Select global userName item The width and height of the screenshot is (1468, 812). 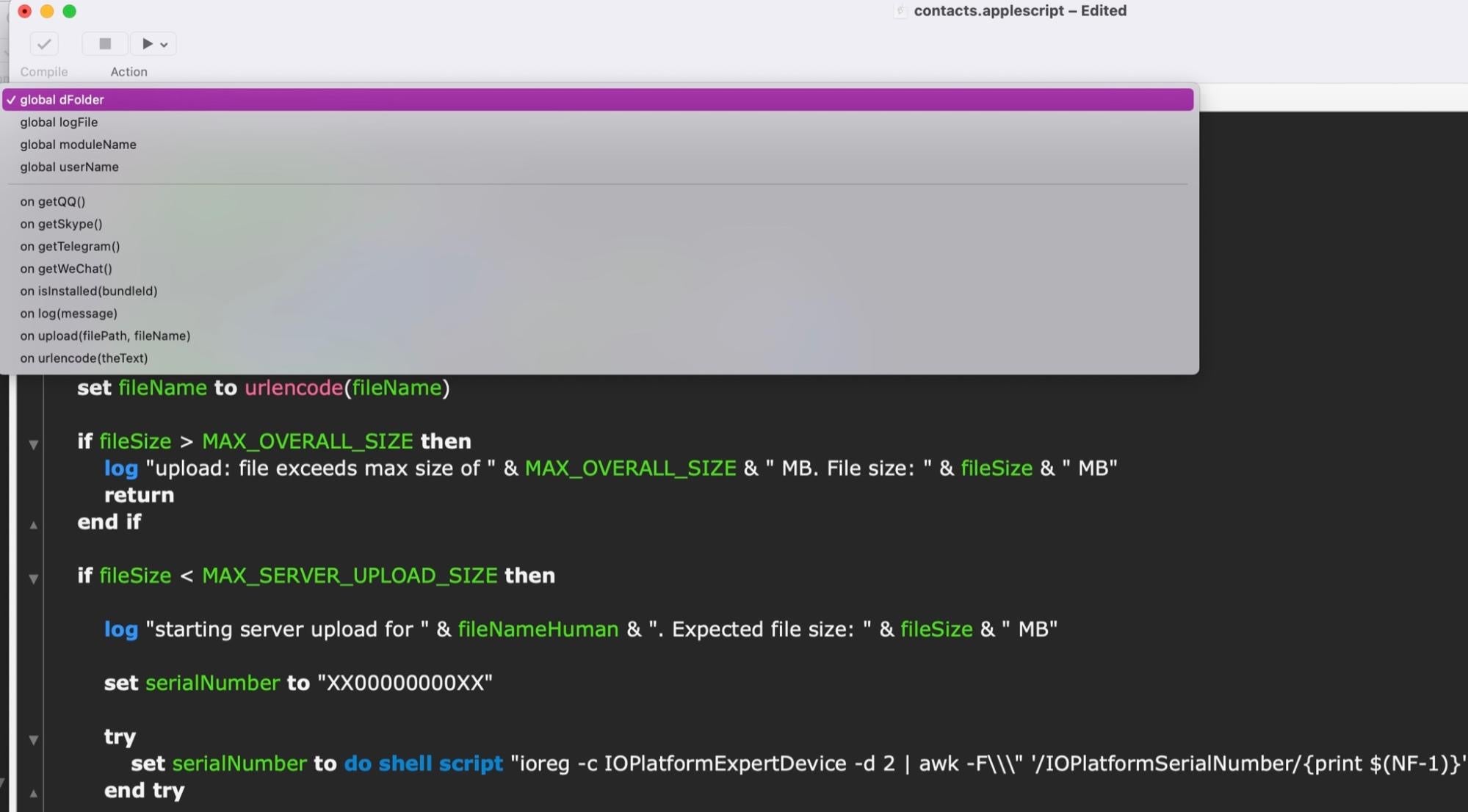(69, 167)
